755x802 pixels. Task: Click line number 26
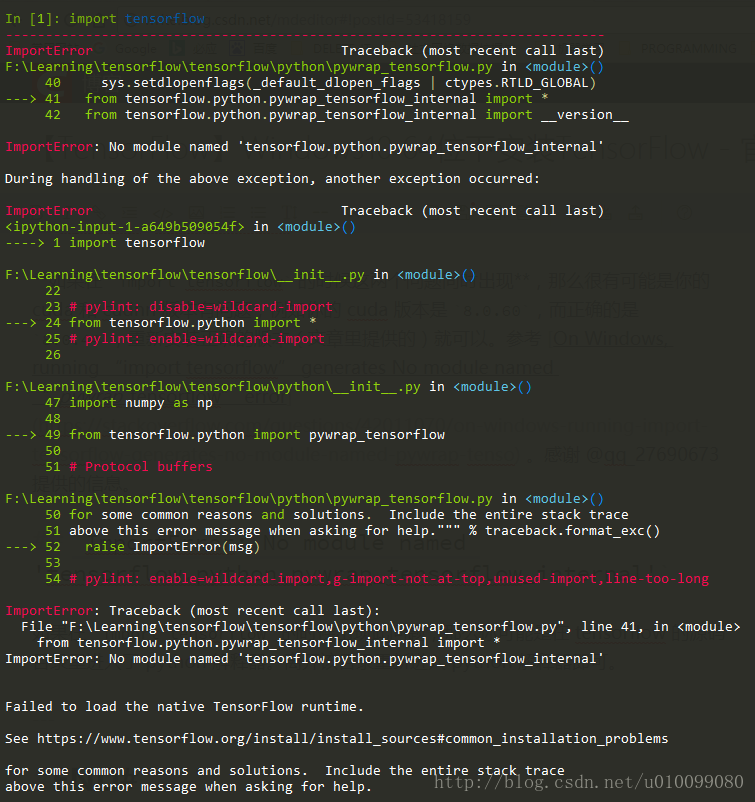(x=53, y=354)
